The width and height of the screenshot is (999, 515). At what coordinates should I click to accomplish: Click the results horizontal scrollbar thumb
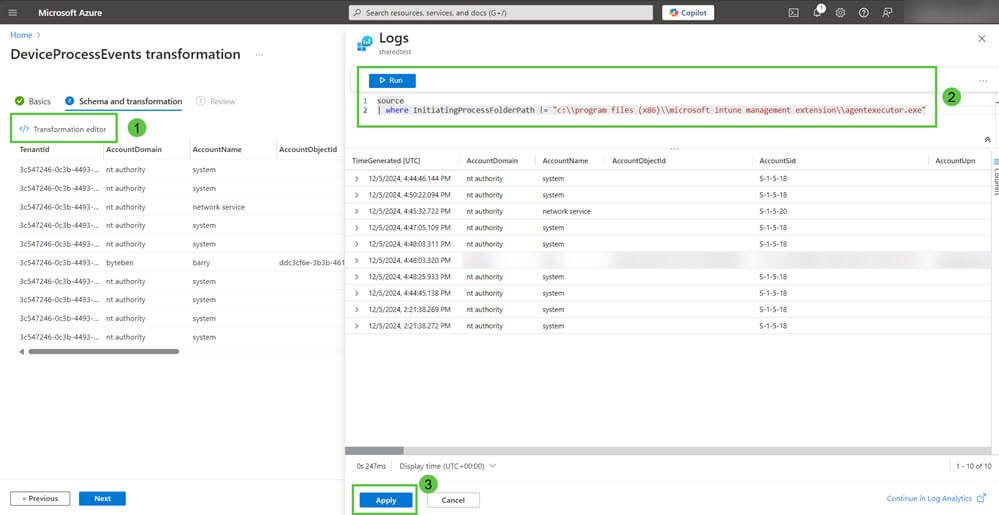(375, 450)
